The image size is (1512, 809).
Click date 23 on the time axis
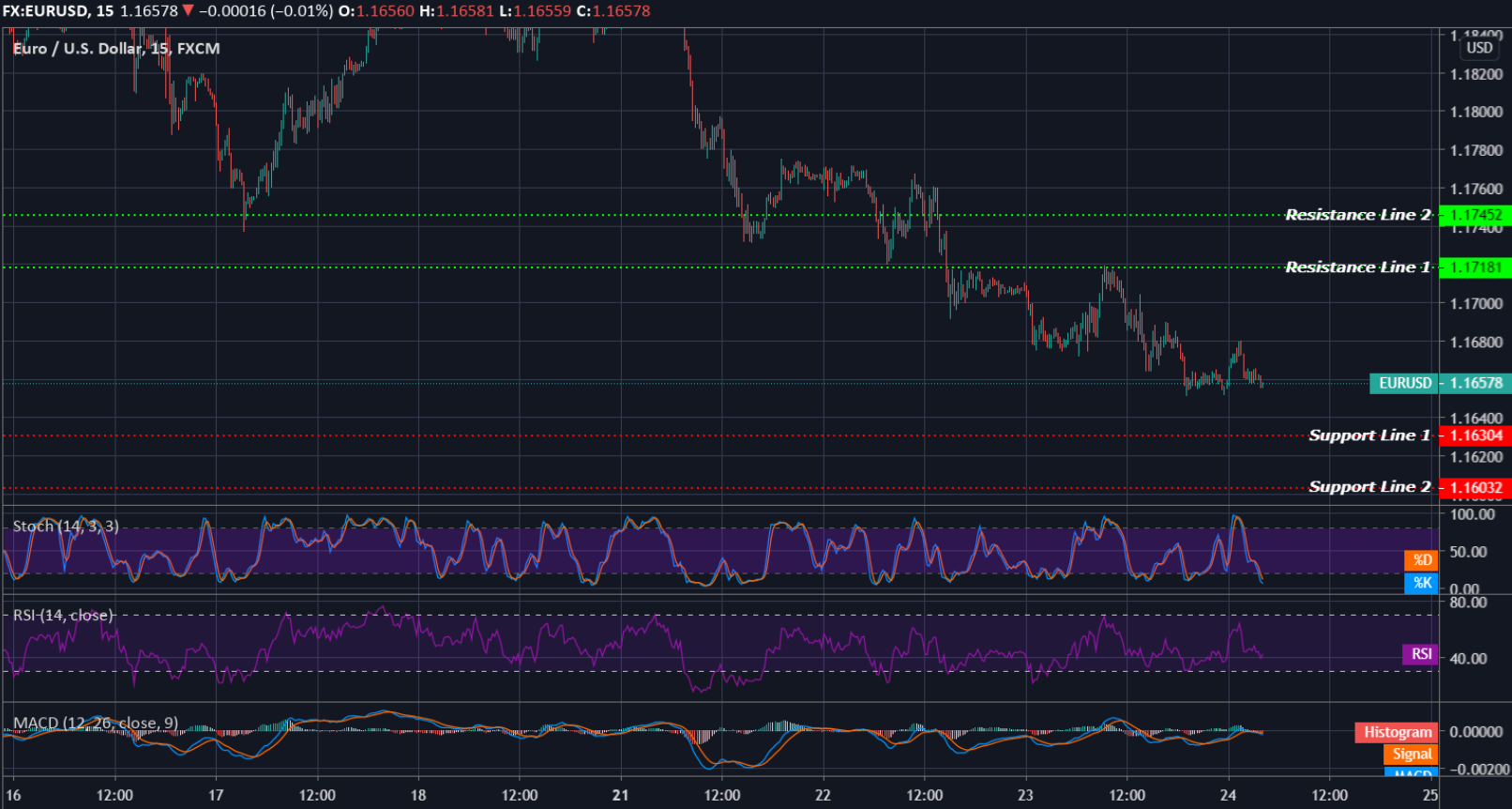[x=1025, y=796]
